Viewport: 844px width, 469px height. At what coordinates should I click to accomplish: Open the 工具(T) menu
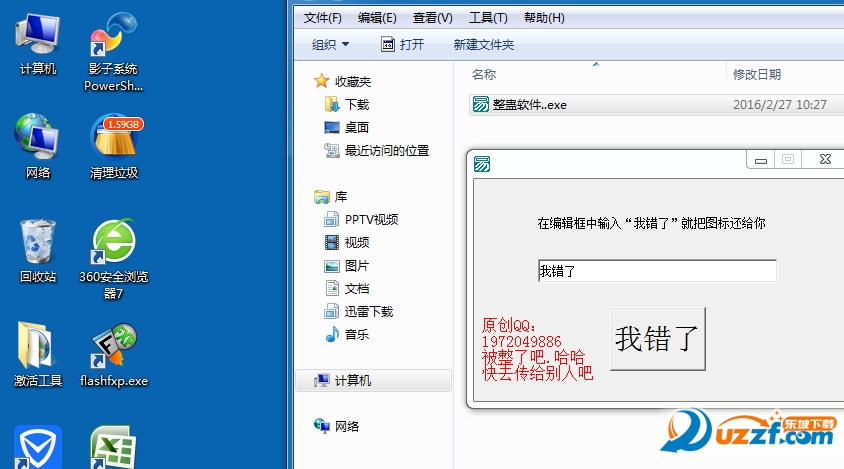[488, 18]
